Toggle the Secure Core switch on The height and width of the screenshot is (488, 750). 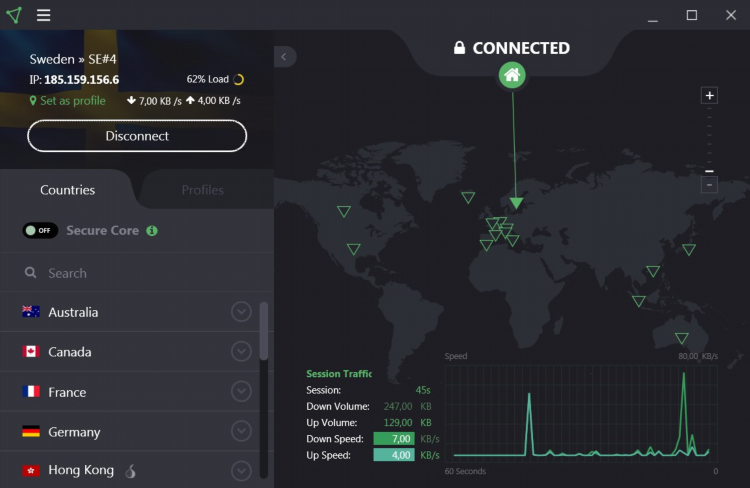tap(40, 231)
